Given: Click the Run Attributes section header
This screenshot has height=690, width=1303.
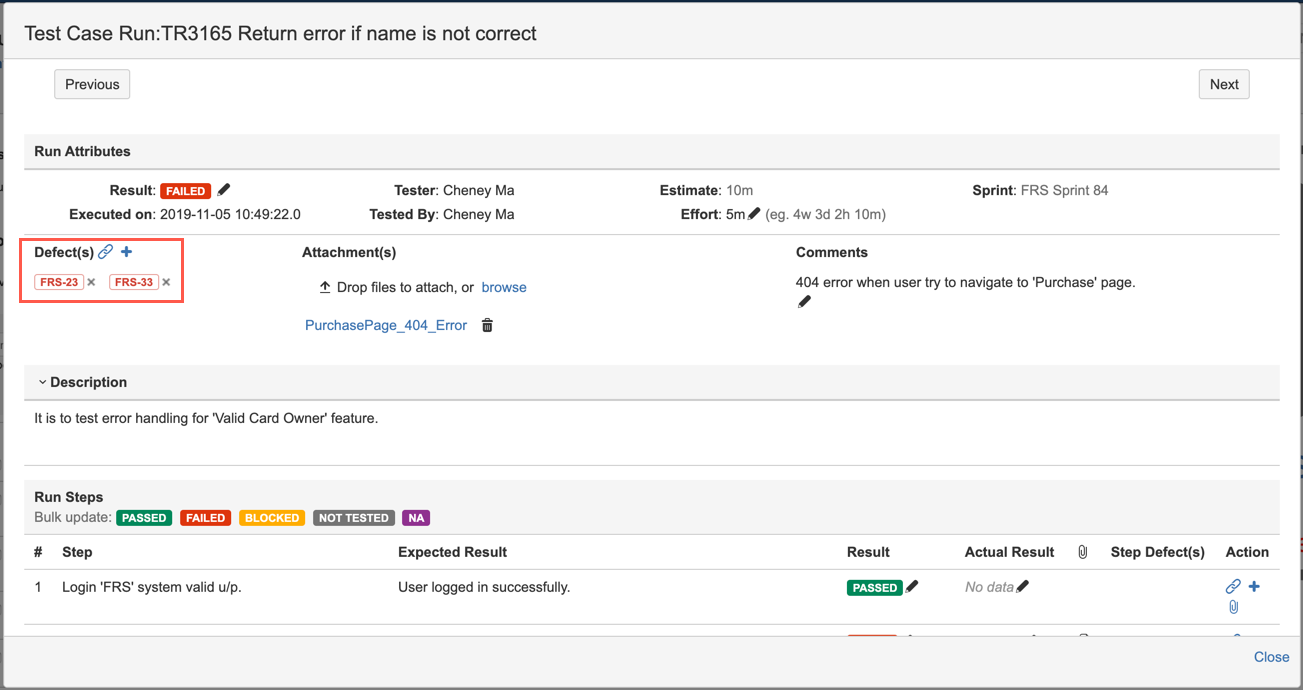Looking at the screenshot, I should click(x=82, y=151).
